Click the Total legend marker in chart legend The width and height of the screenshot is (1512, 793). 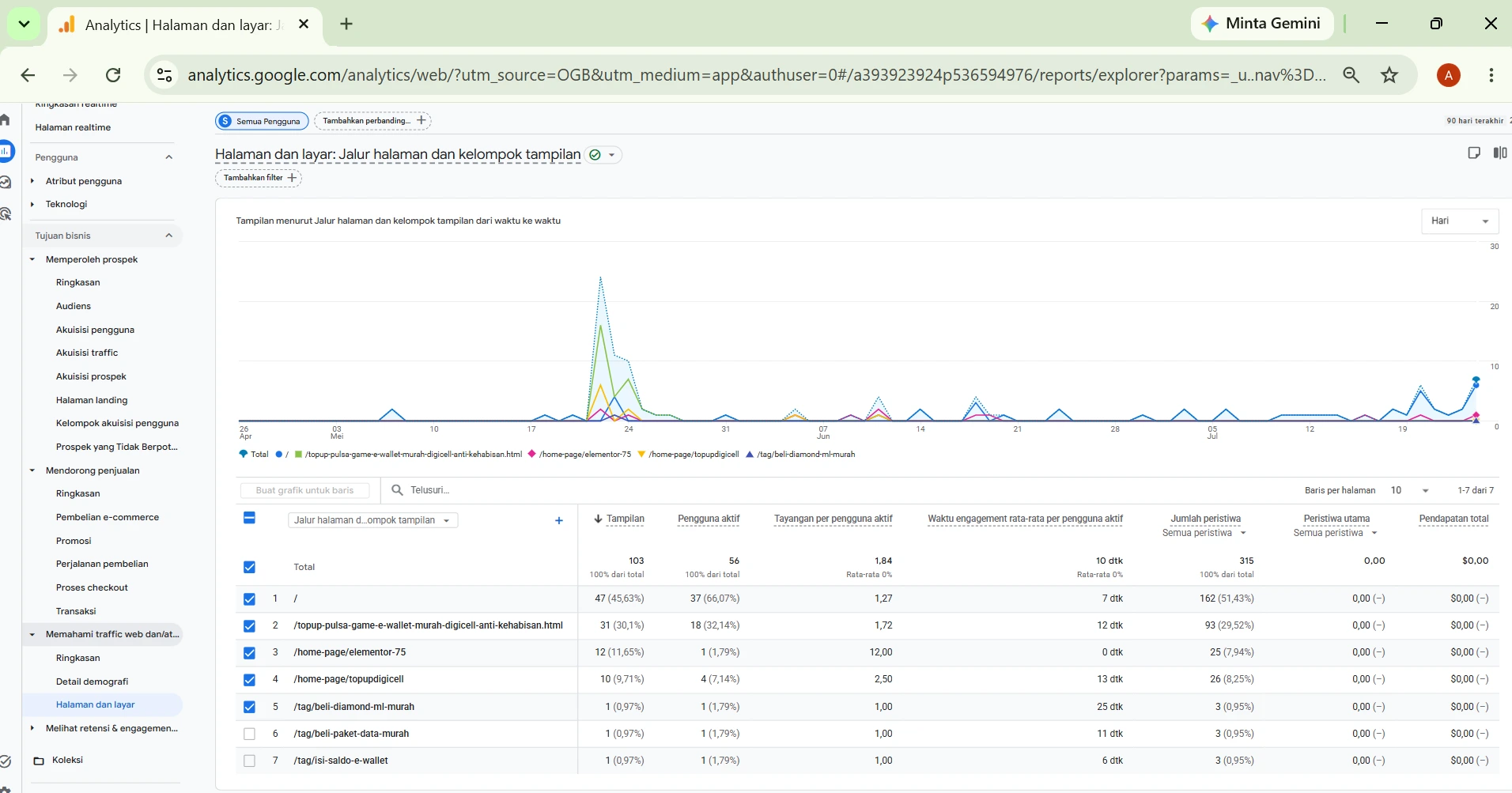coord(244,454)
